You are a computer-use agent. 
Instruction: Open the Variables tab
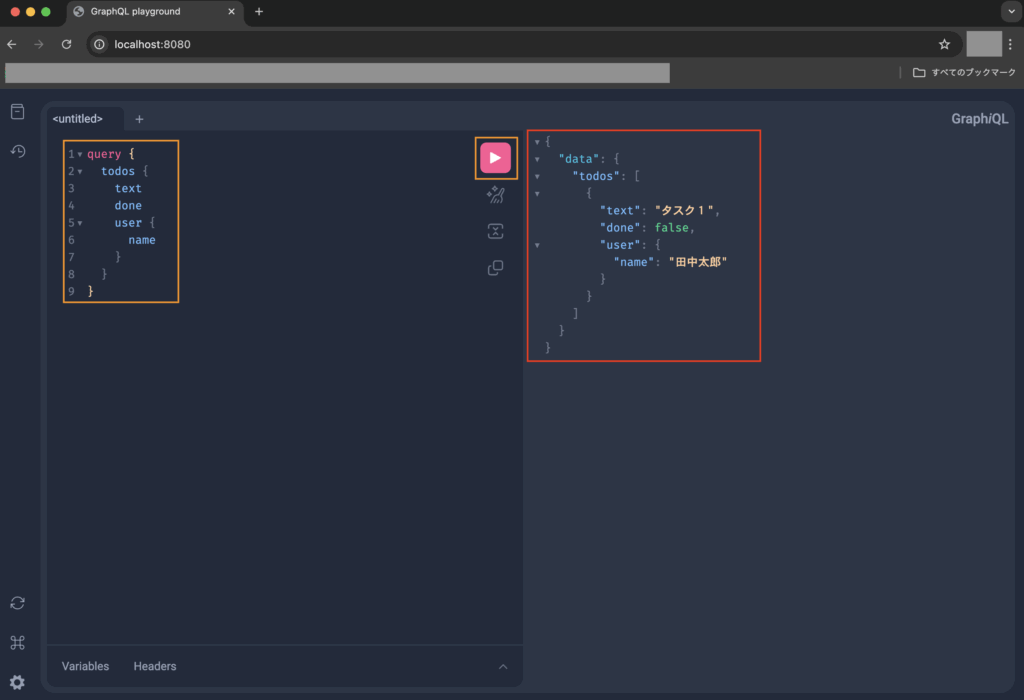coord(85,666)
